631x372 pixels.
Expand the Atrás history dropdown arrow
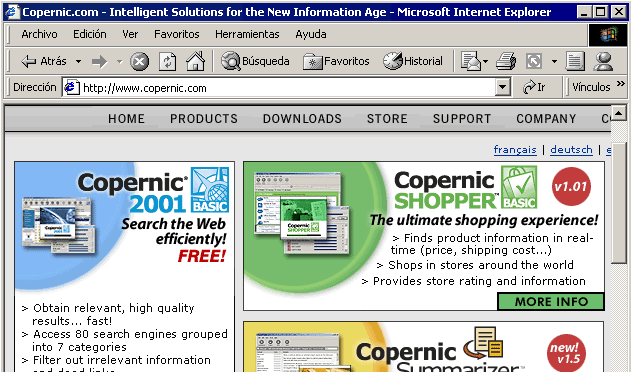pyautogui.click(x=78, y=62)
